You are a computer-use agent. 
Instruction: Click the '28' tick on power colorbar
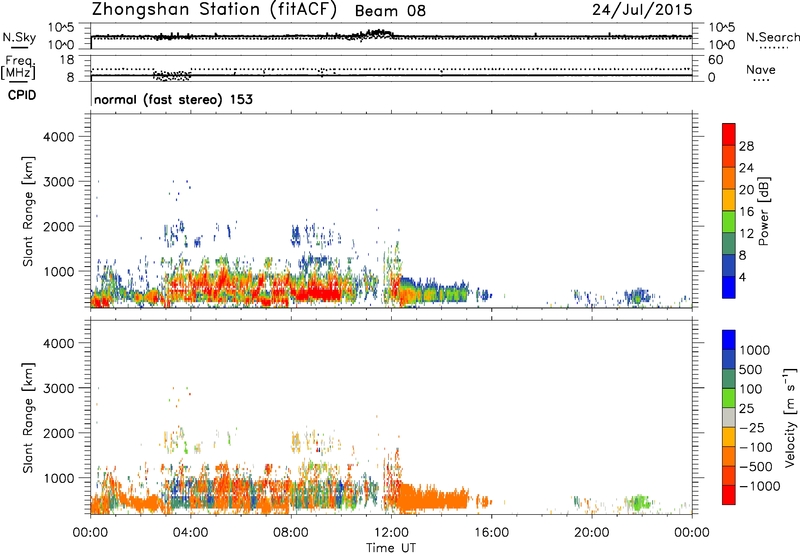pyautogui.click(x=746, y=146)
